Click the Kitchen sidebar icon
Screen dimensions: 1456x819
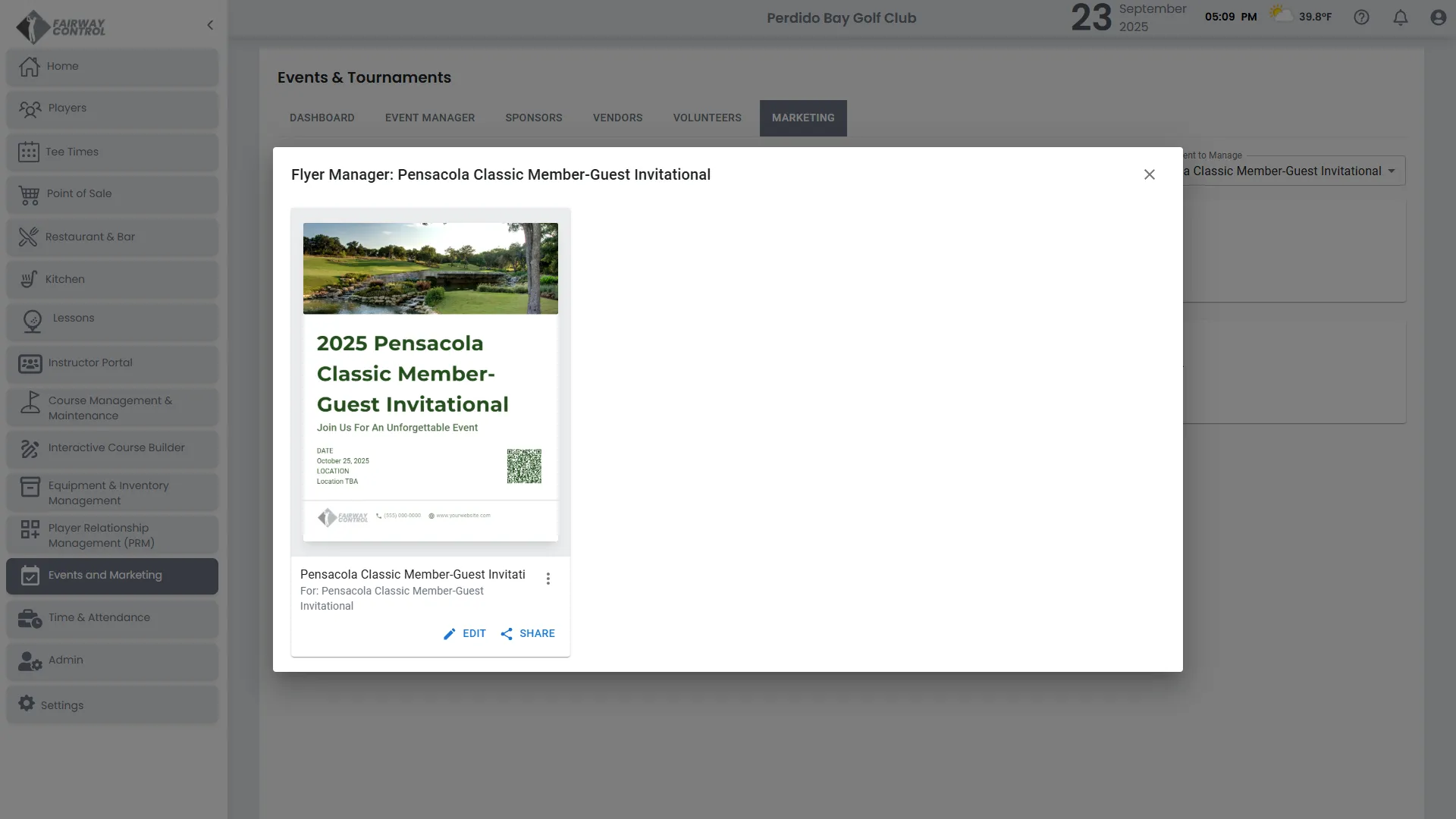[x=29, y=280]
